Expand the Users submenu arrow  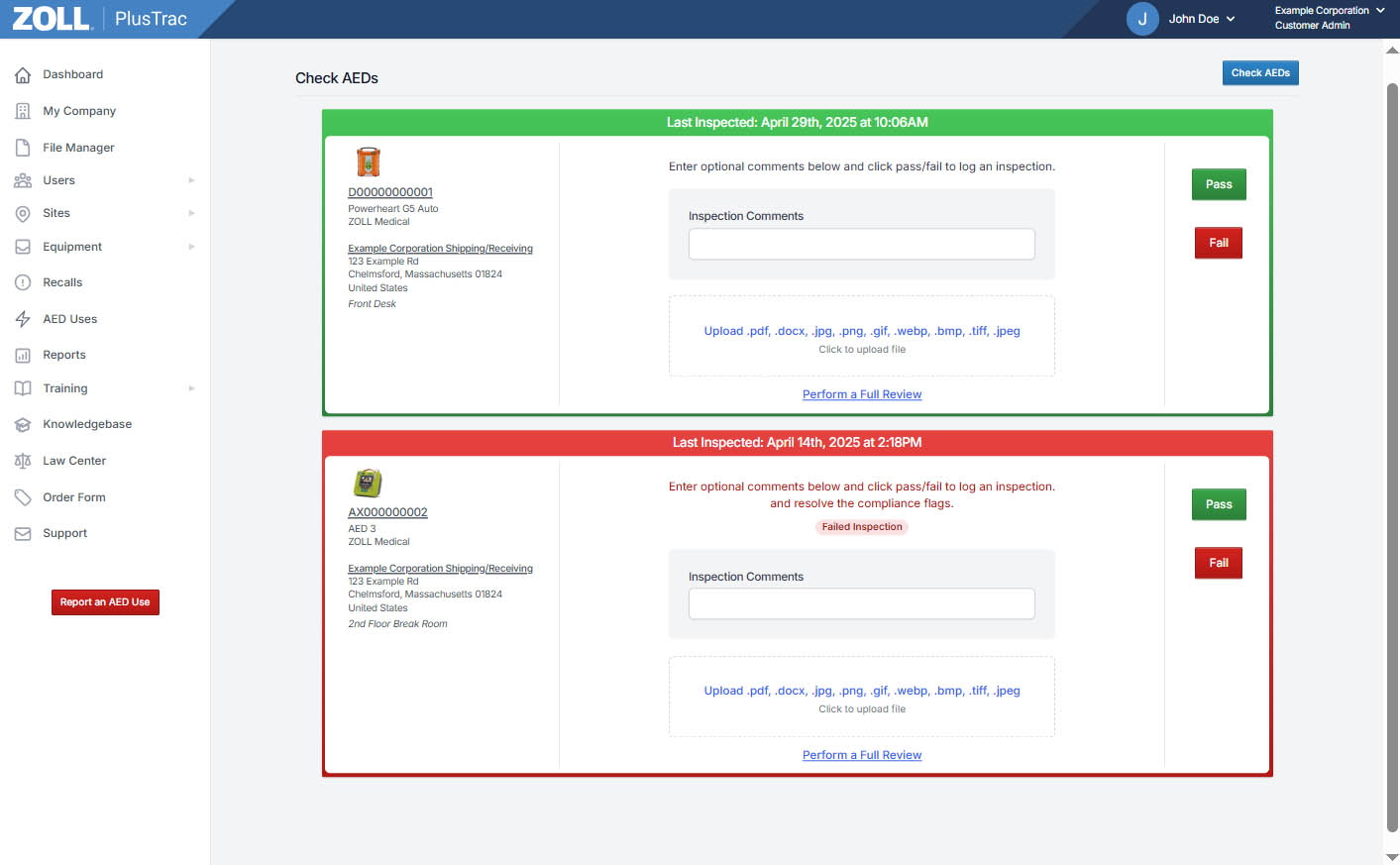(191, 180)
